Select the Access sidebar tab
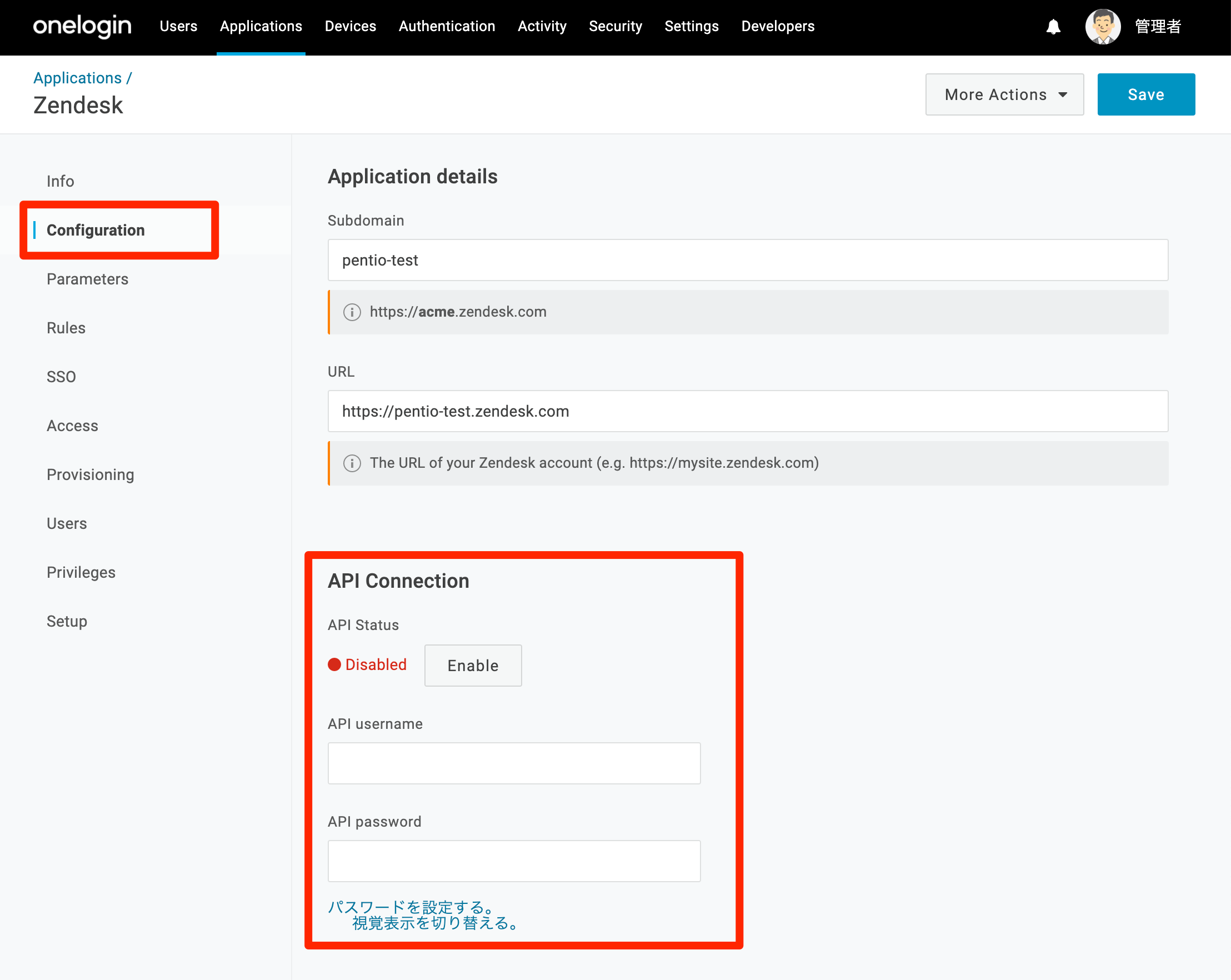 click(73, 426)
